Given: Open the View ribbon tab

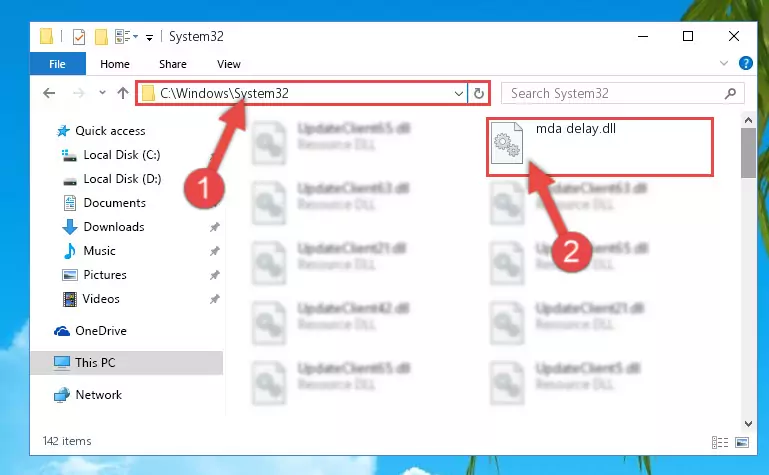Looking at the screenshot, I should coord(229,64).
